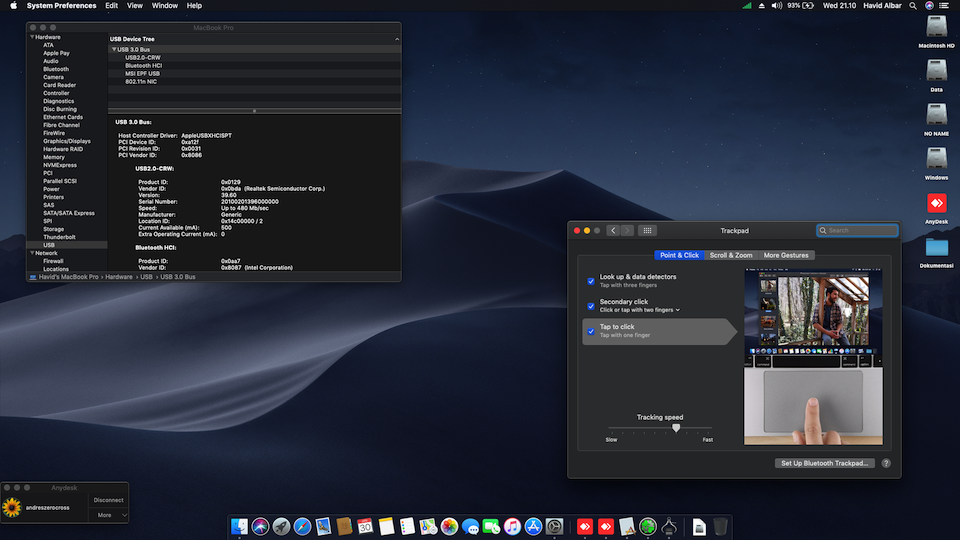Open Photos from the Dock

(449, 527)
